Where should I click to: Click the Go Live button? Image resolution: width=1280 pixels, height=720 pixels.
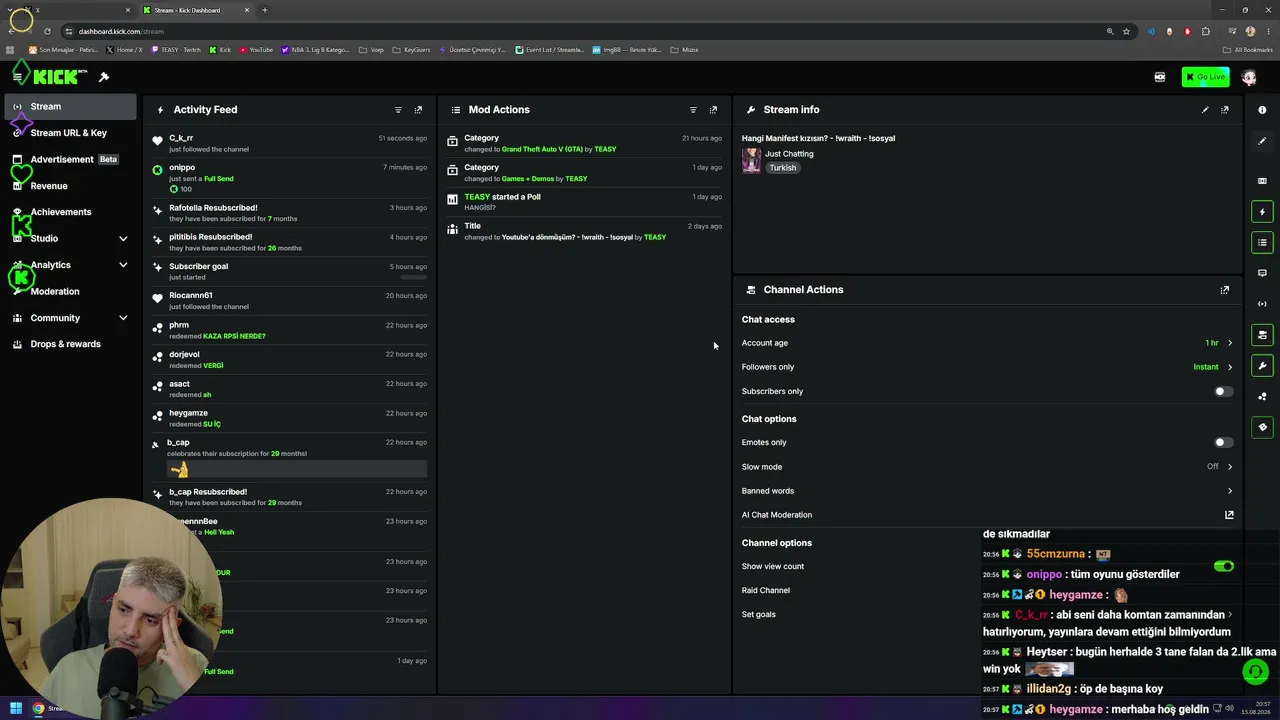click(1205, 77)
